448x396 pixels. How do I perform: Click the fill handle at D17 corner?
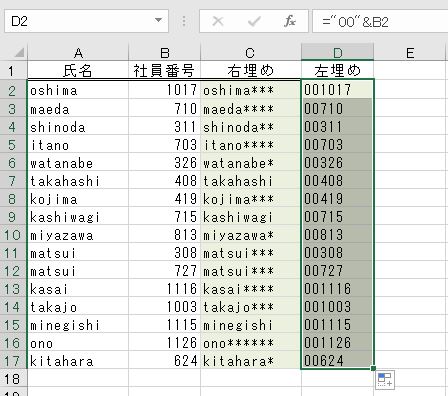[373, 368]
